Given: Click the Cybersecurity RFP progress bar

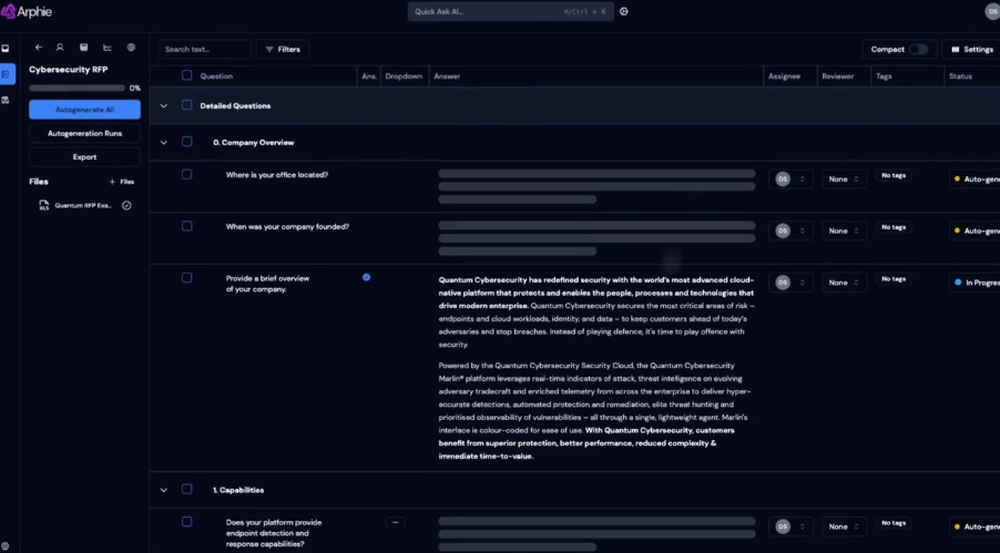Looking at the screenshot, I should tap(77, 88).
